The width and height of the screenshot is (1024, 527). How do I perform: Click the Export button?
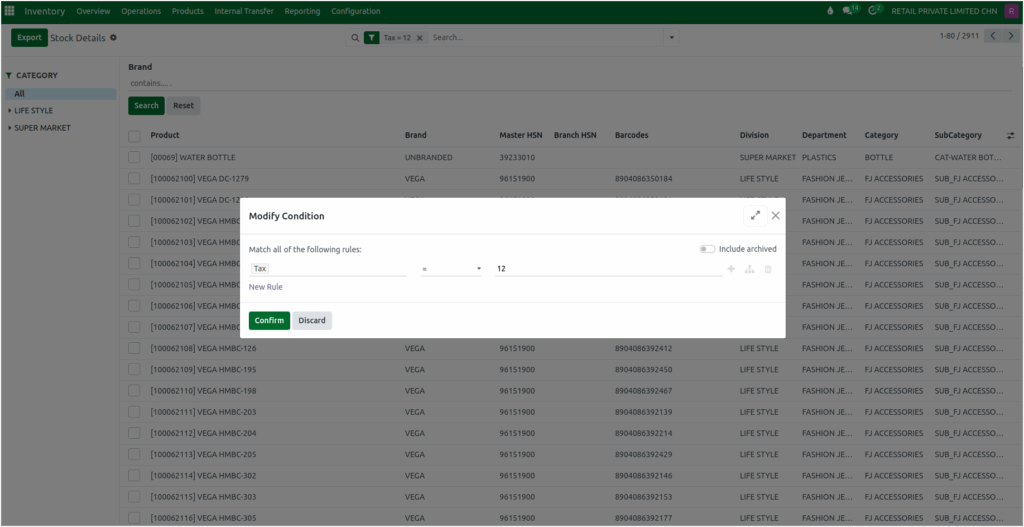tap(29, 38)
